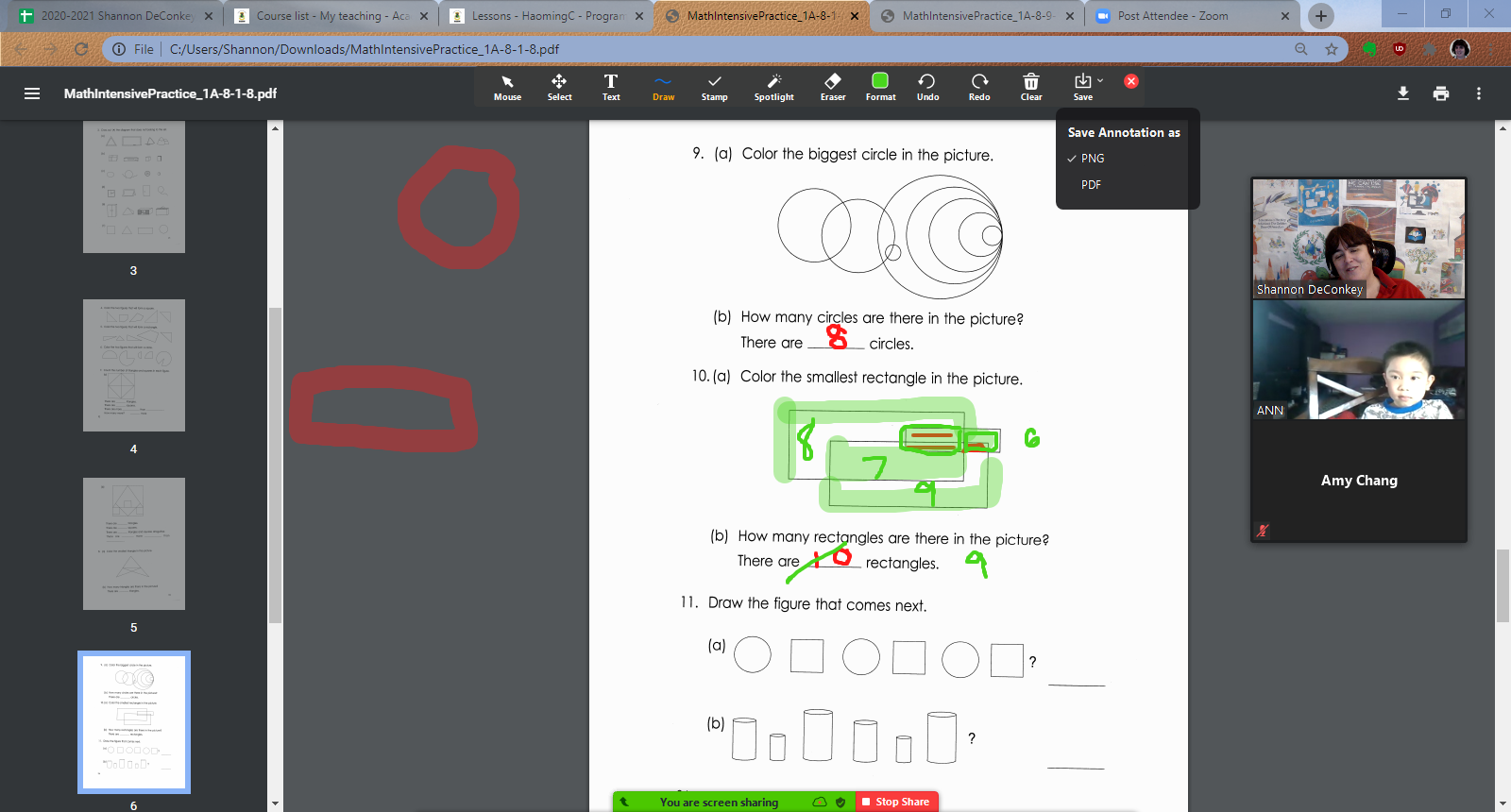Pick the Draw annotation tool
The width and height of the screenshot is (1511, 812).
click(663, 88)
